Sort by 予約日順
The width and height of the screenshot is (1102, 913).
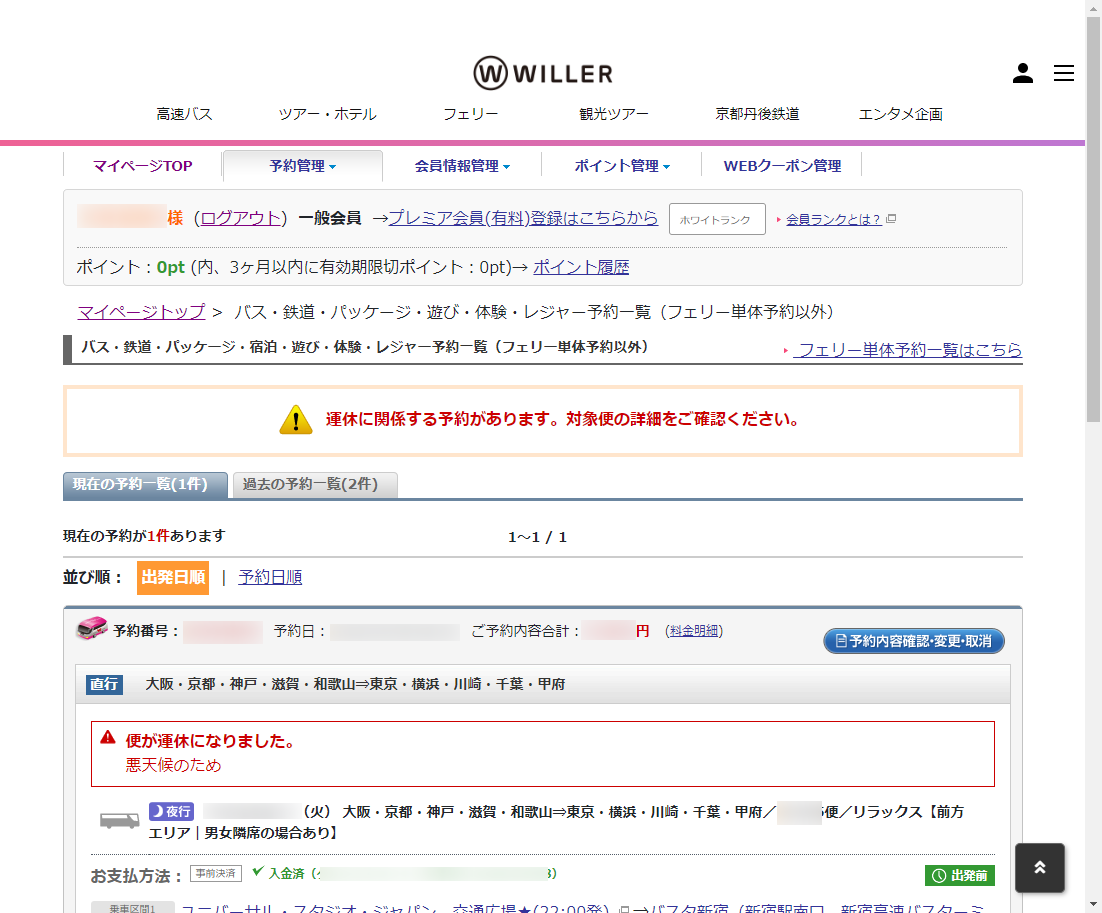[x=270, y=577]
